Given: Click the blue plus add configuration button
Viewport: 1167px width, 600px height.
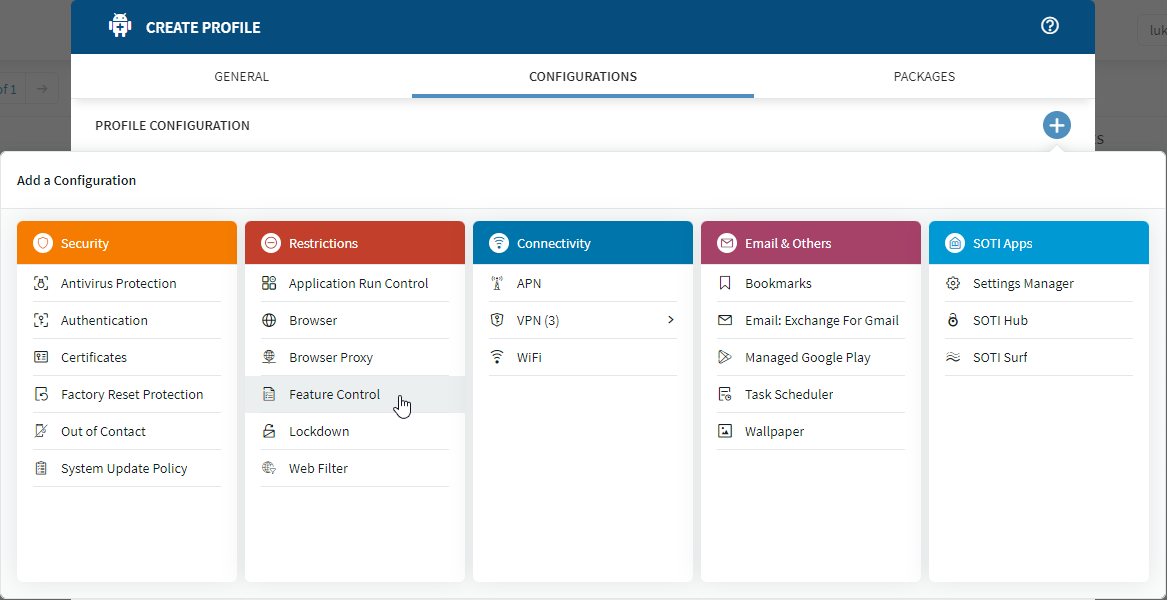Looking at the screenshot, I should [1057, 125].
